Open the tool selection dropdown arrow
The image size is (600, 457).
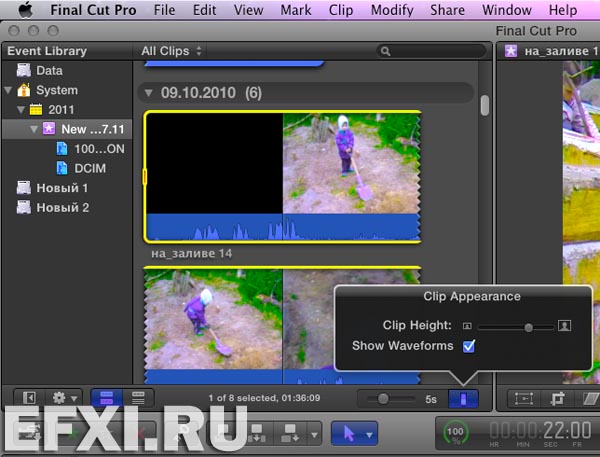point(369,435)
